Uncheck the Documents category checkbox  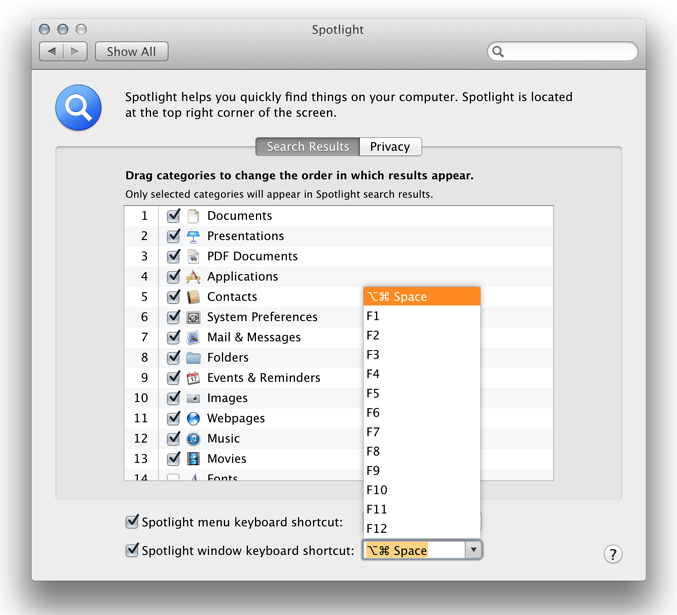[174, 215]
